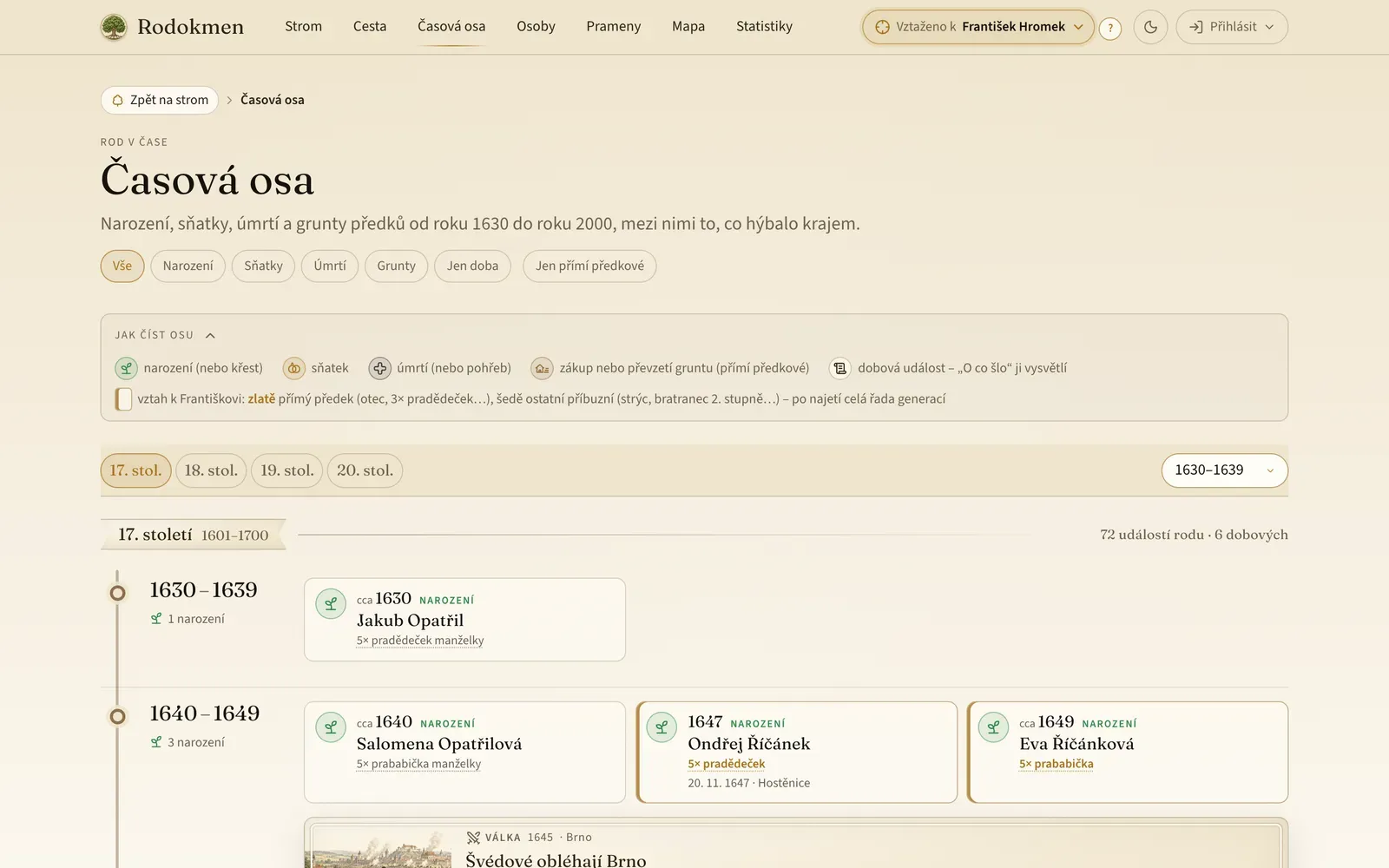
Task: Toggle dark mode moon icon
Action: click(1150, 27)
